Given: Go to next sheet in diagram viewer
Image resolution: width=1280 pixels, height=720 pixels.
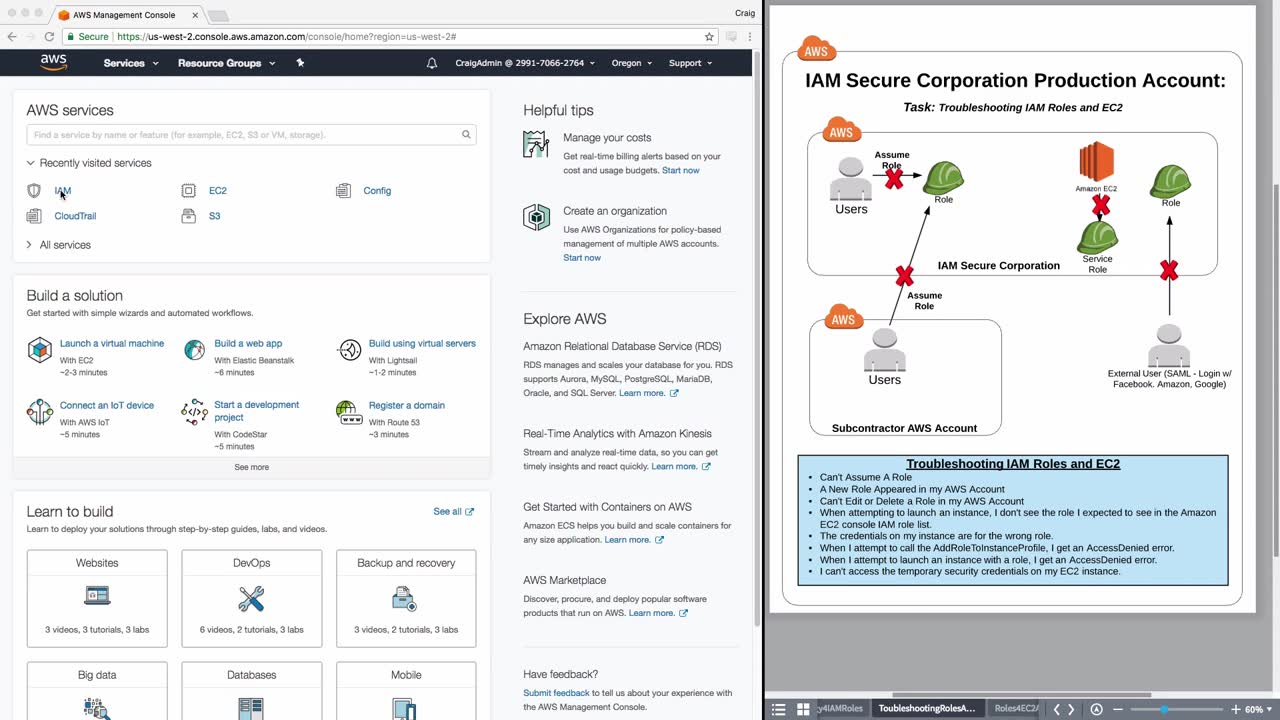Looking at the screenshot, I should point(1071,709).
